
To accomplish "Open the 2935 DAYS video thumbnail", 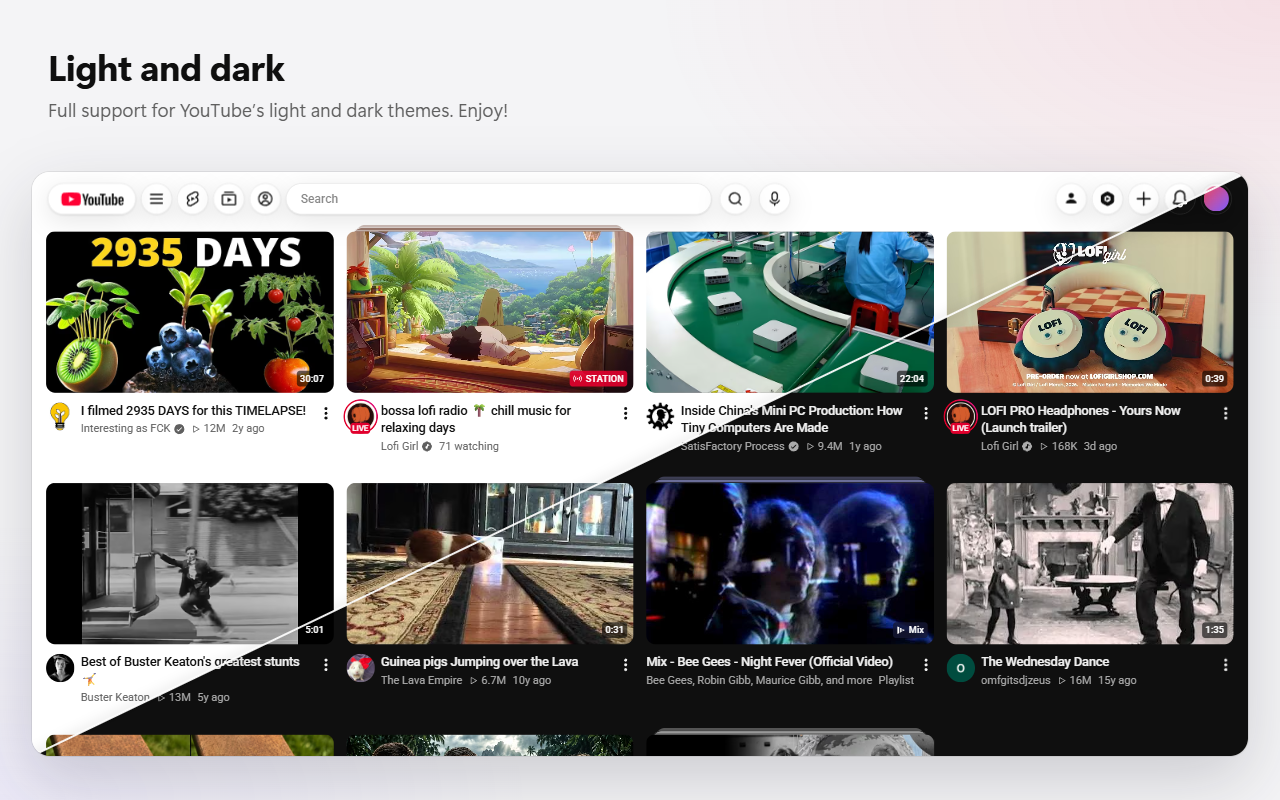I will pos(190,312).
